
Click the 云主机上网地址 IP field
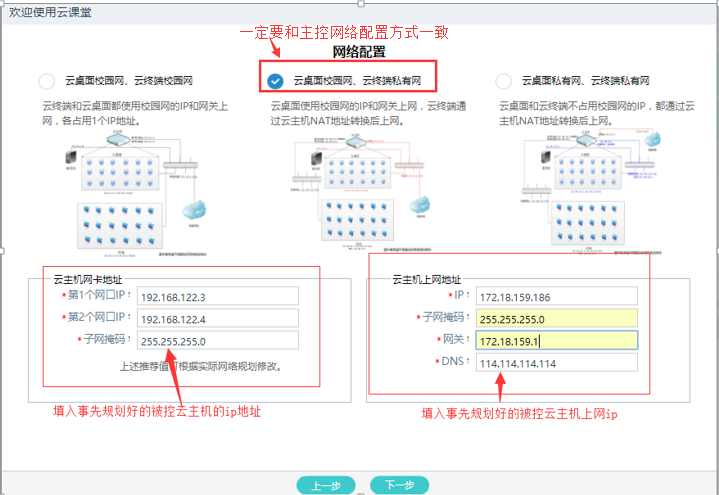pos(557,296)
